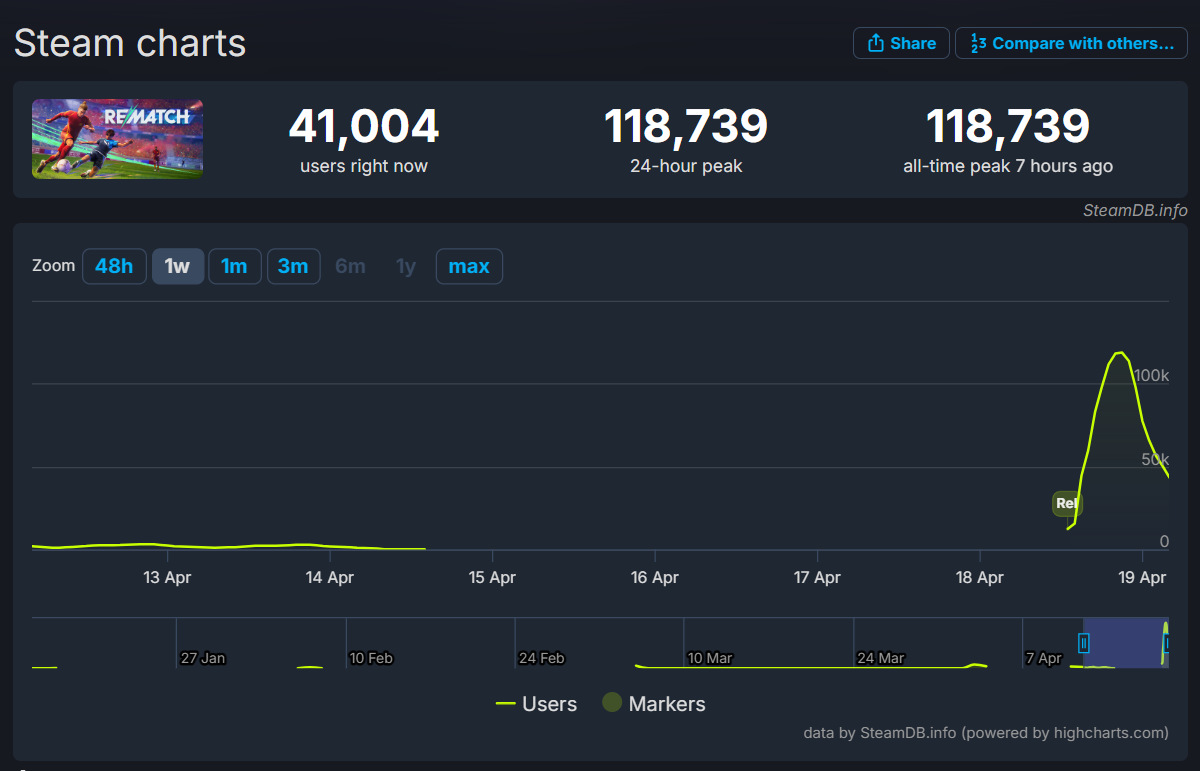
Task: Click the Rel release marker on chart
Action: 1066,503
